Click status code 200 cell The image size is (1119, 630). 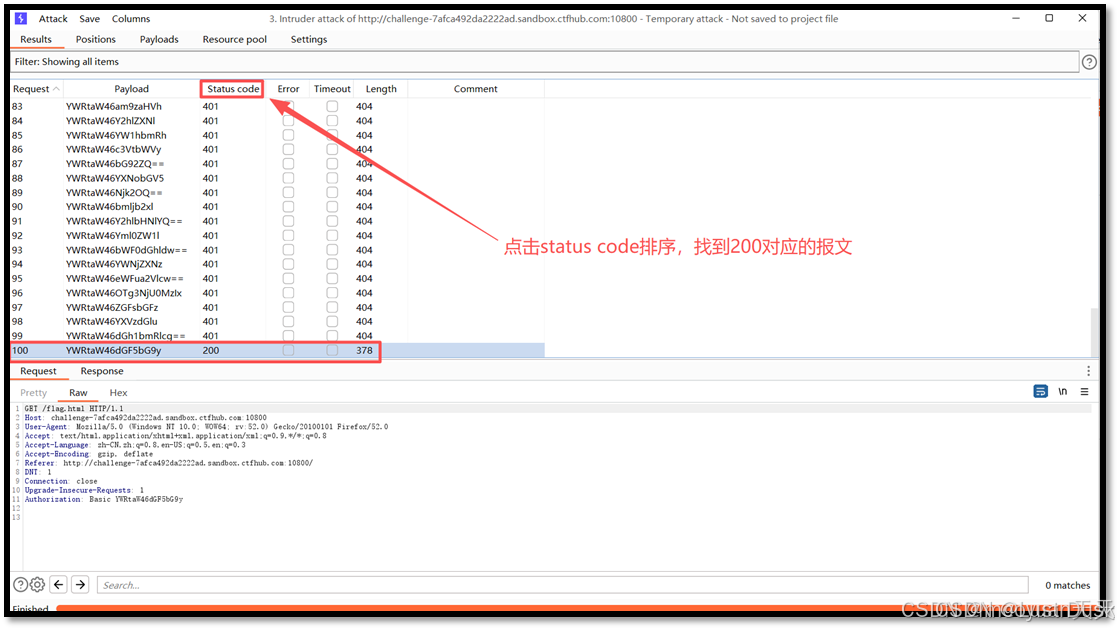[211, 350]
